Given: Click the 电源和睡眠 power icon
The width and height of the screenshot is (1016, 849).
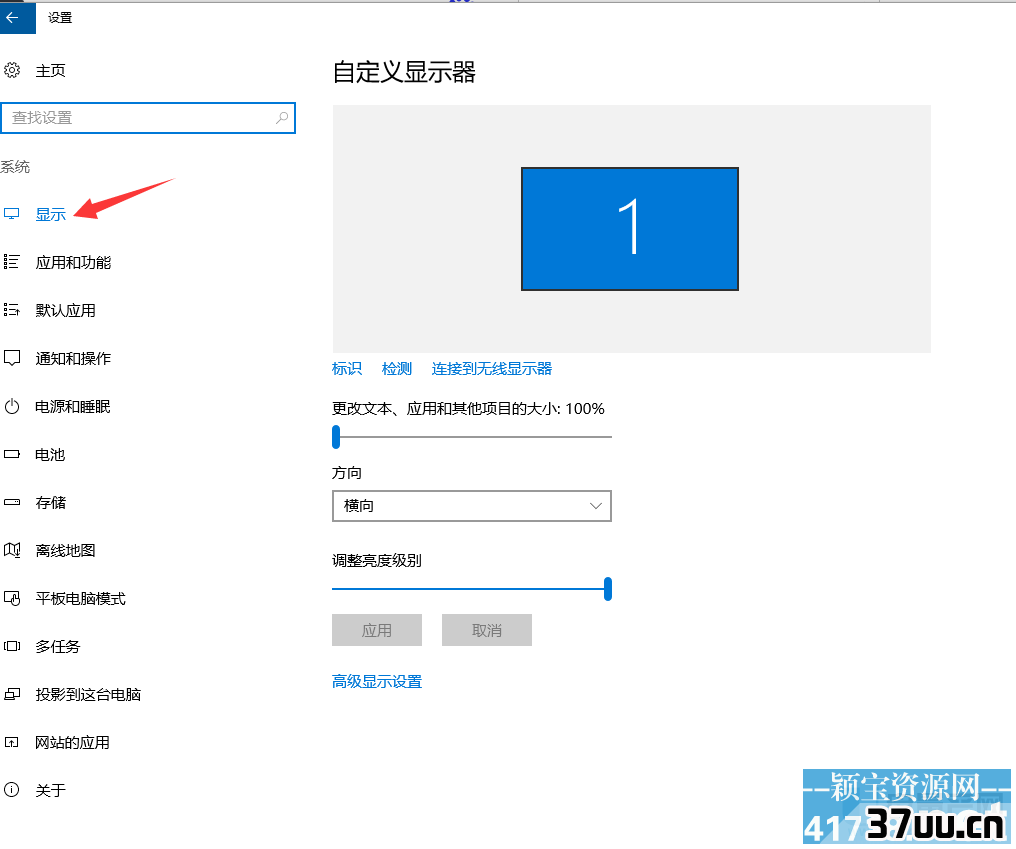Looking at the screenshot, I should [12, 406].
